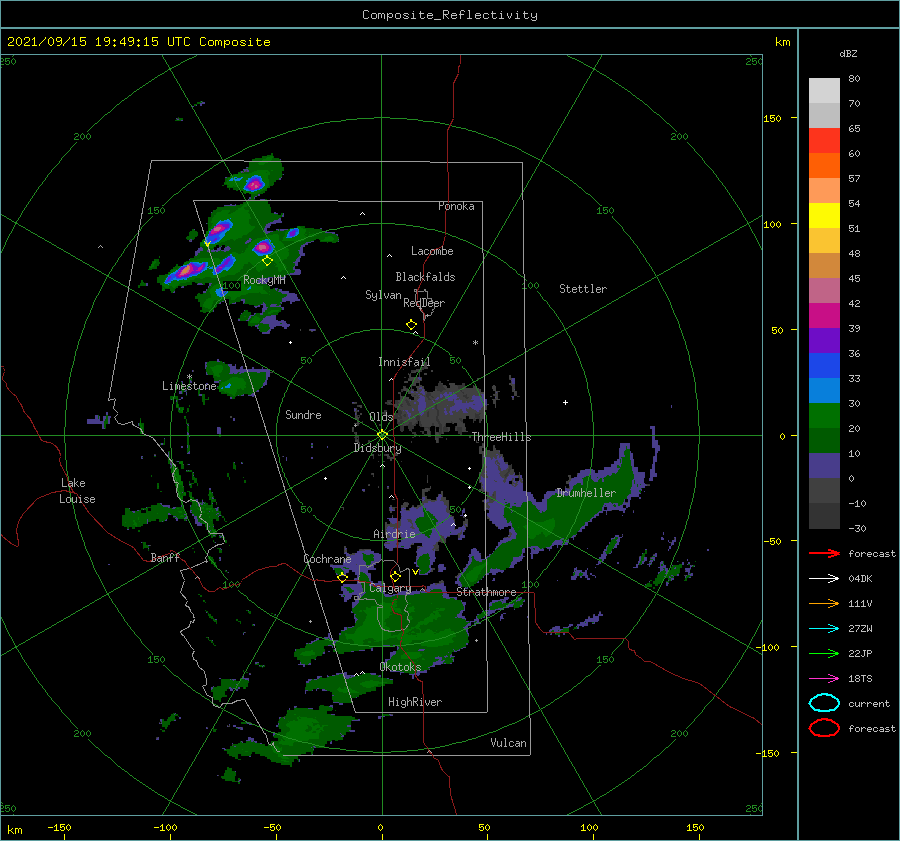Click the 57 dBZ legend value
The width and height of the screenshot is (900, 841).
tap(854, 179)
